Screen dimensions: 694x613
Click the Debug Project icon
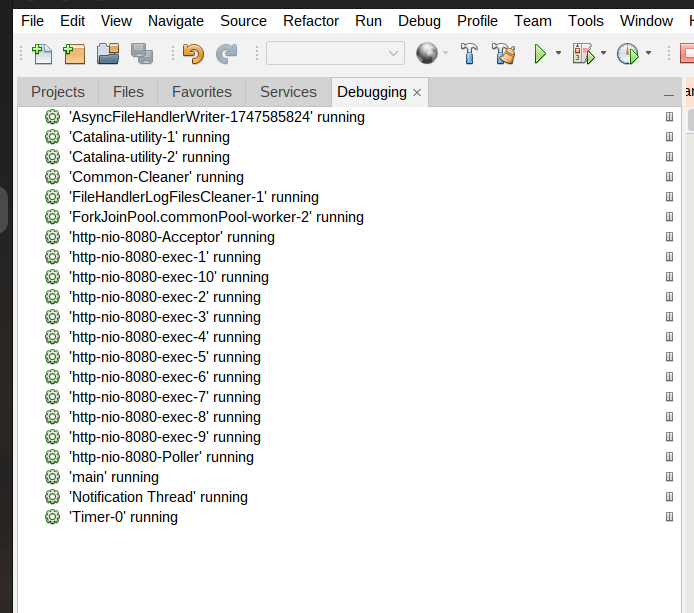tap(584, 54)
